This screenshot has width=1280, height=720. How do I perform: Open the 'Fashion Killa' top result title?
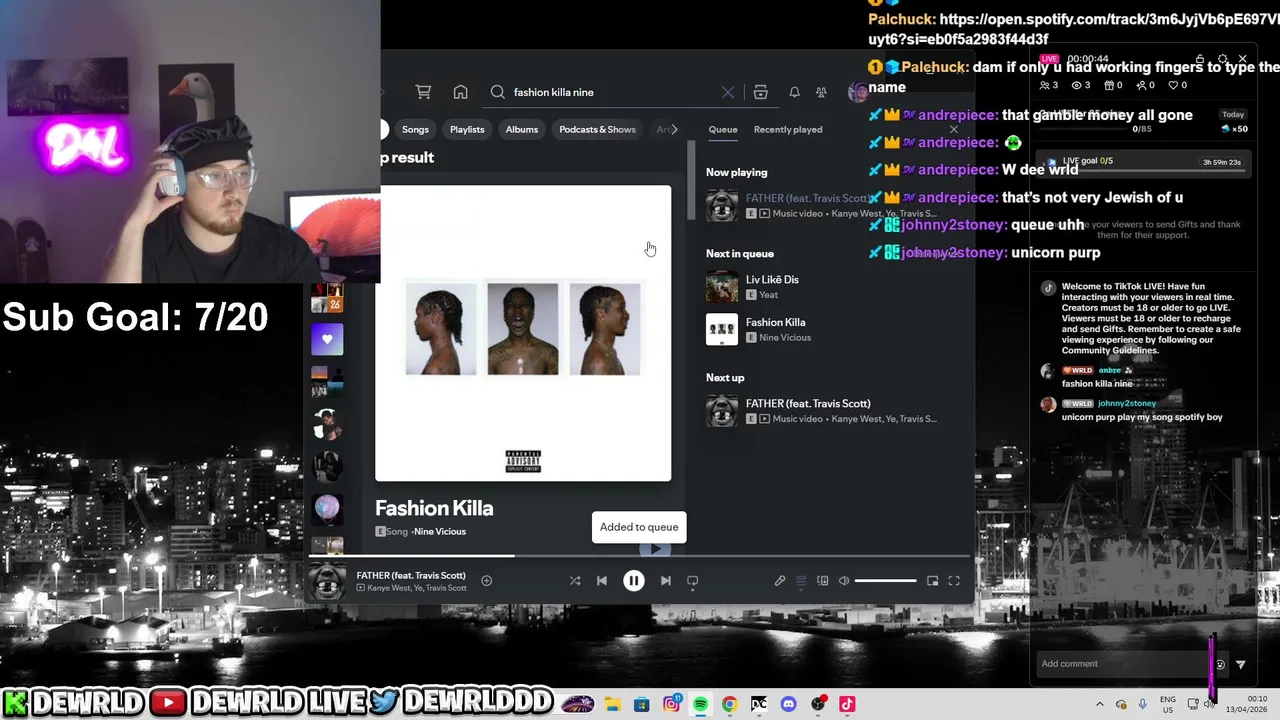(434, 508)
